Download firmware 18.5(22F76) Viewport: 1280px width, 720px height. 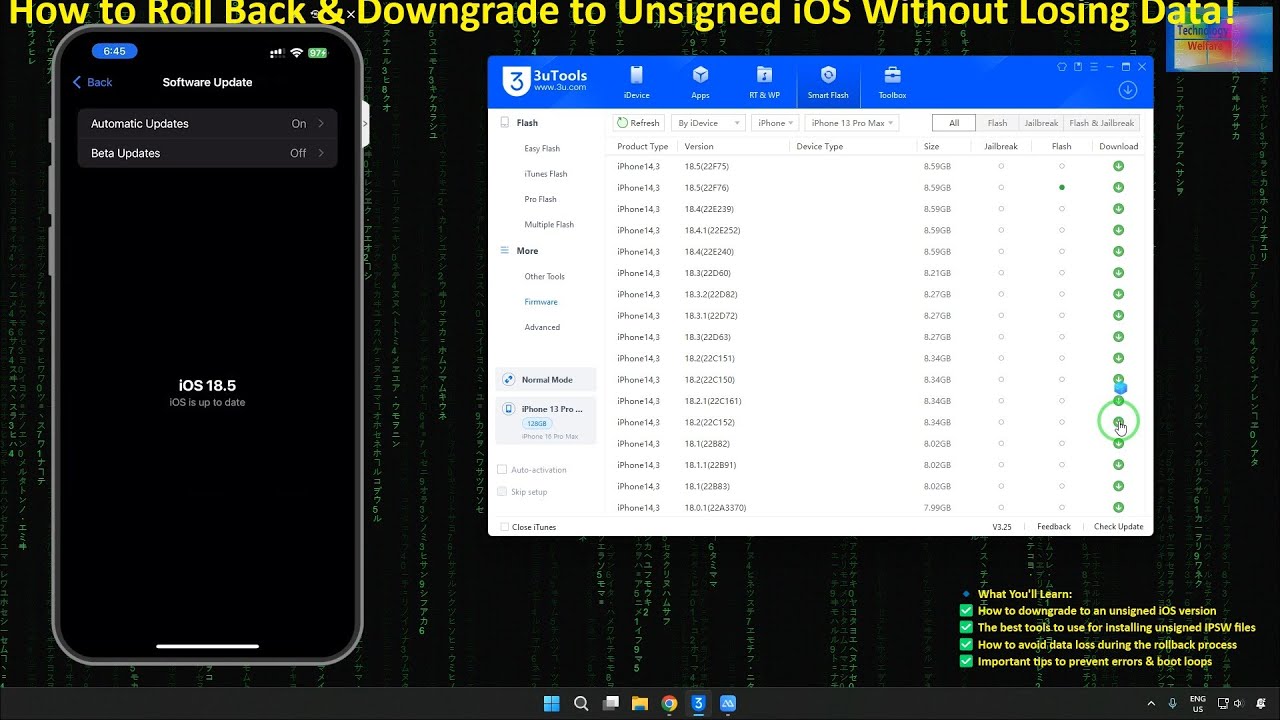click(x=1118, y=187)
